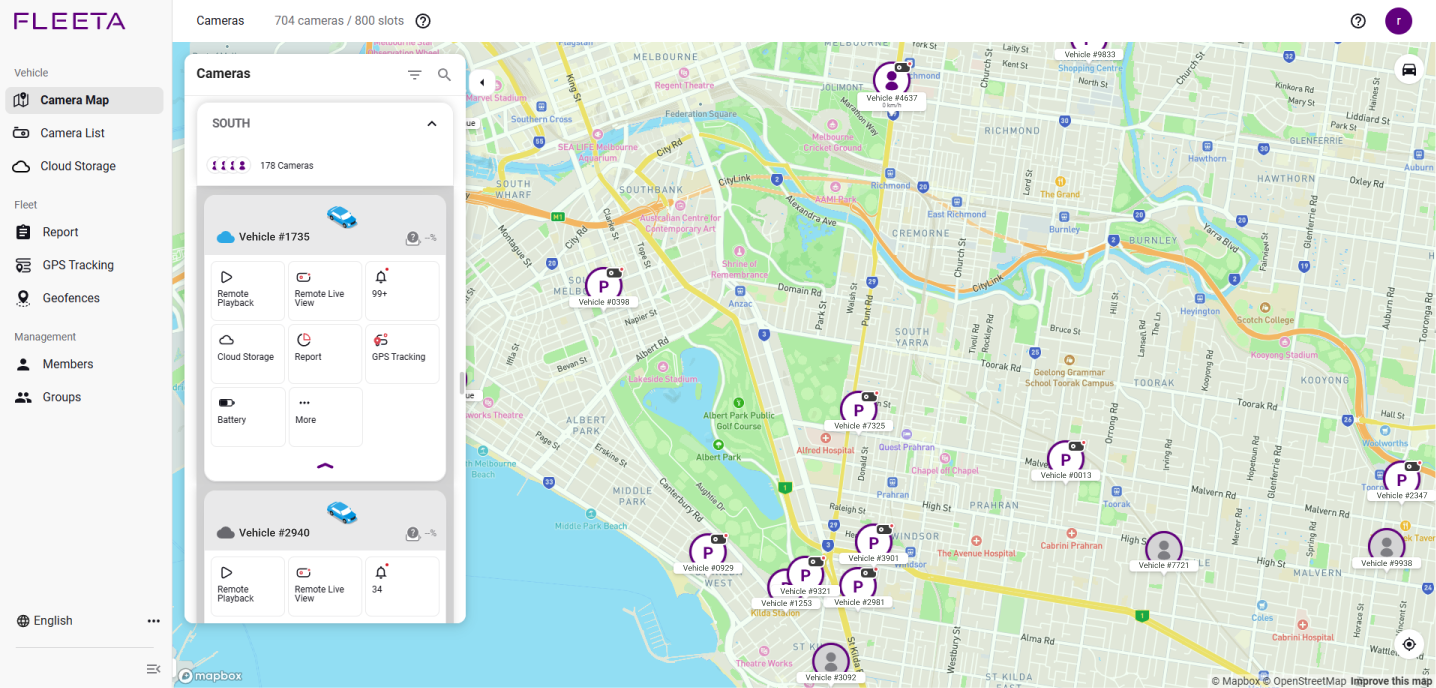Image resolution: width=1436 pixels, height=688 pixels.
Task: Open Geofences from the sidebar
Action: click(71, 298)
